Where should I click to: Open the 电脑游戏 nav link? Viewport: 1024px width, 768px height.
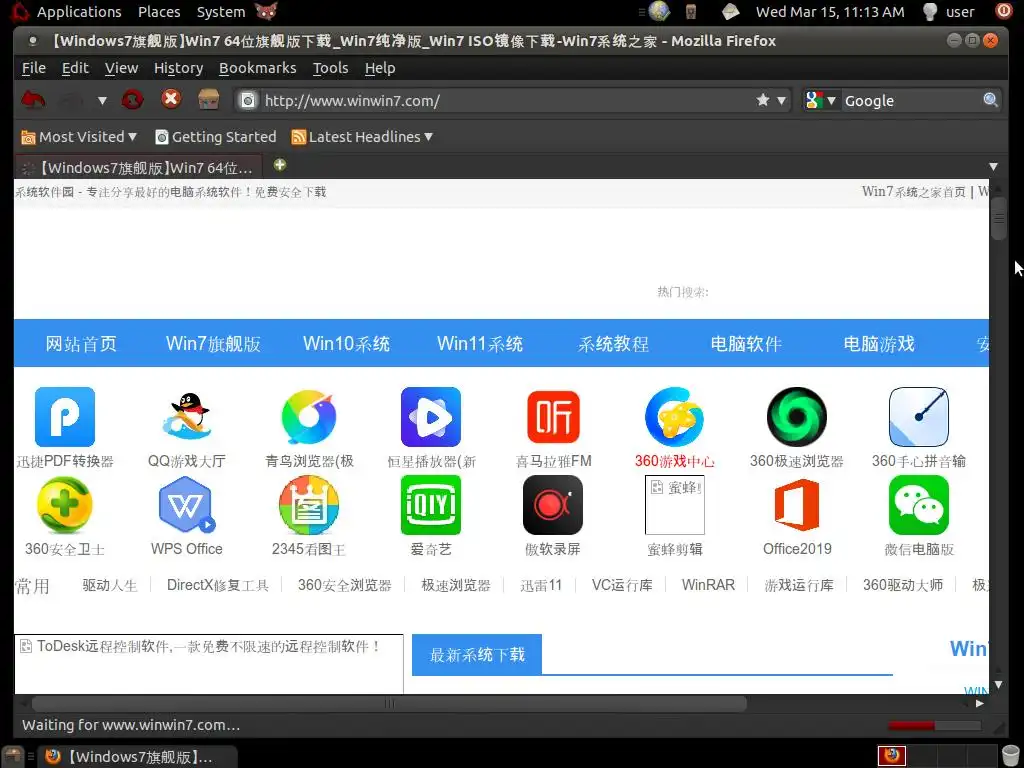coord(879,344)
